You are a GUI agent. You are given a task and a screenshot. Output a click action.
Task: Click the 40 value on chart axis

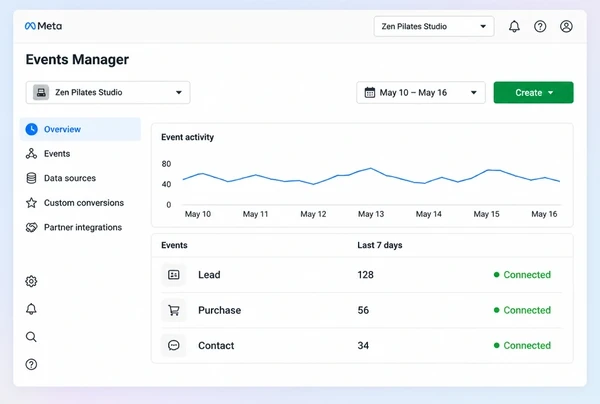(166, 184)
